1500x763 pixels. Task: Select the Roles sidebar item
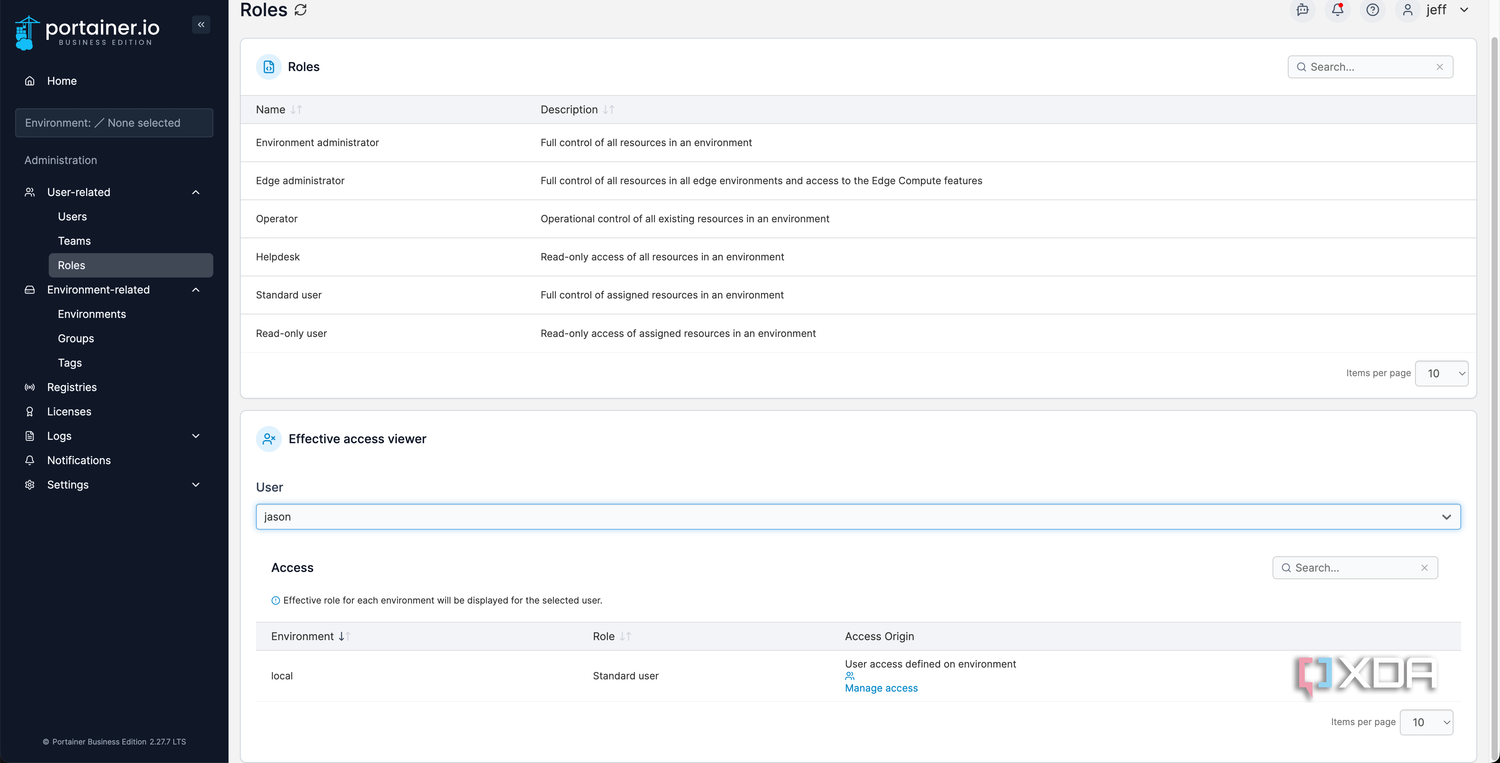coord(130,265)
